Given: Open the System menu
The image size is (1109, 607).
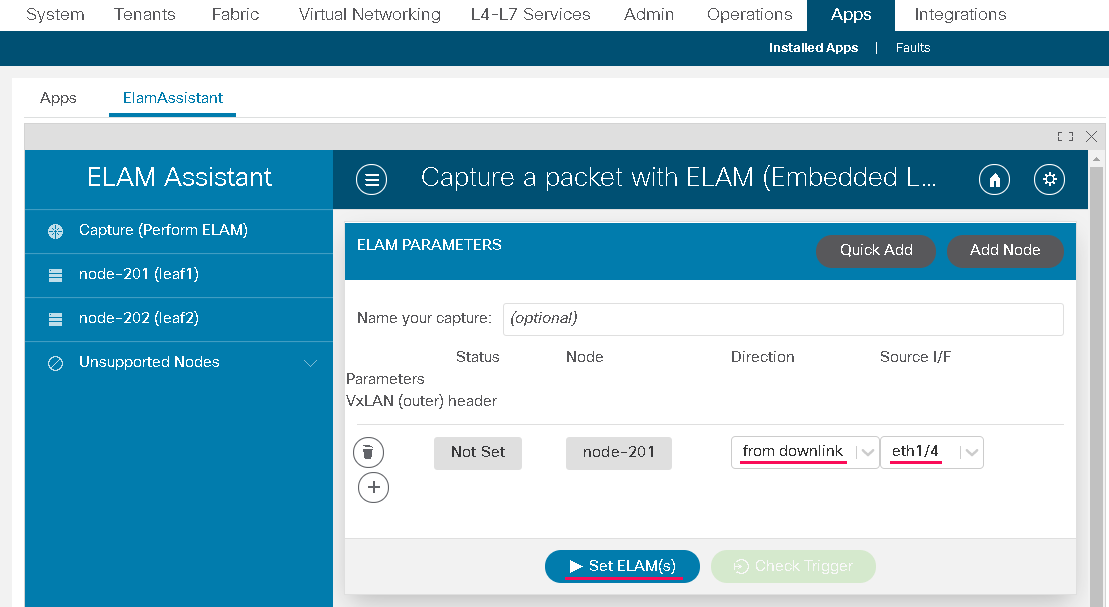Looking at the screenshot, I should pos(55,15).
